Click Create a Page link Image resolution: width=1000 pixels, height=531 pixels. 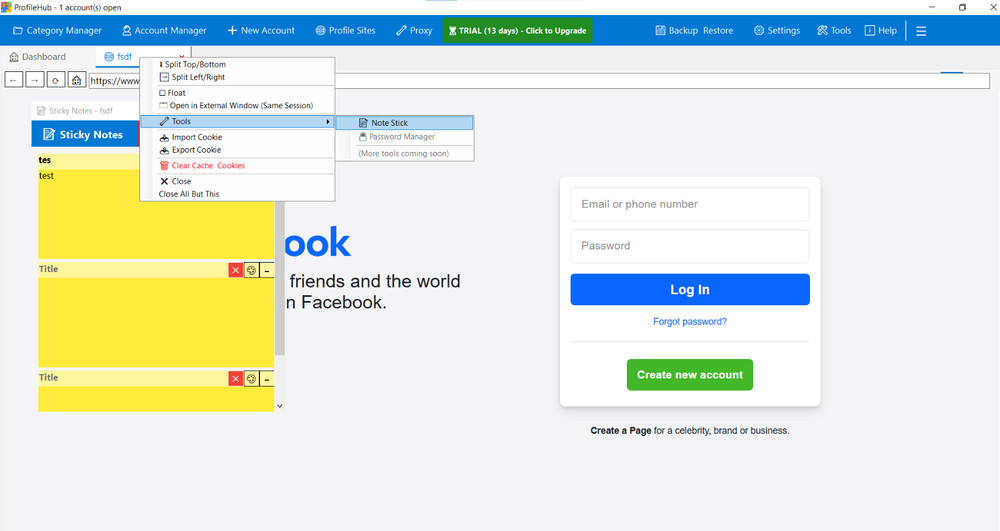point(621,431)
